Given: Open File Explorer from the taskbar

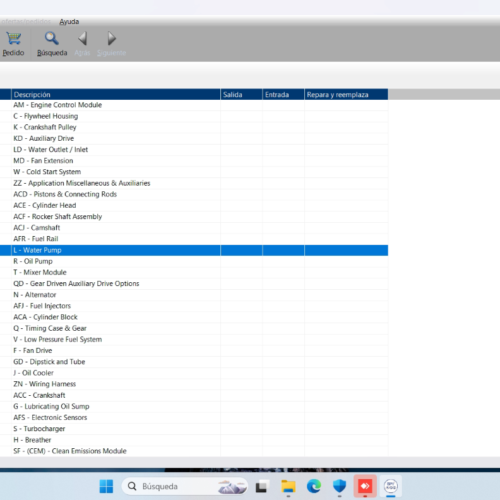Looking at the screenshot, I should pyautogui.click(x=288, y=487).
